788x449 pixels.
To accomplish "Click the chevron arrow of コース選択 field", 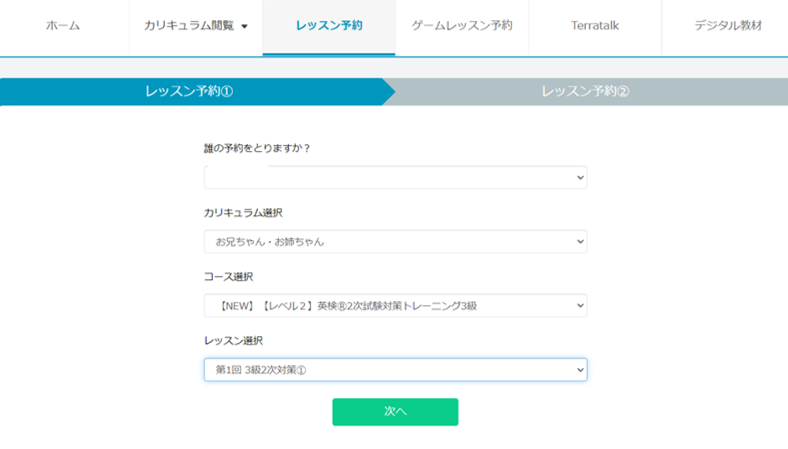I will pos(580,306).
